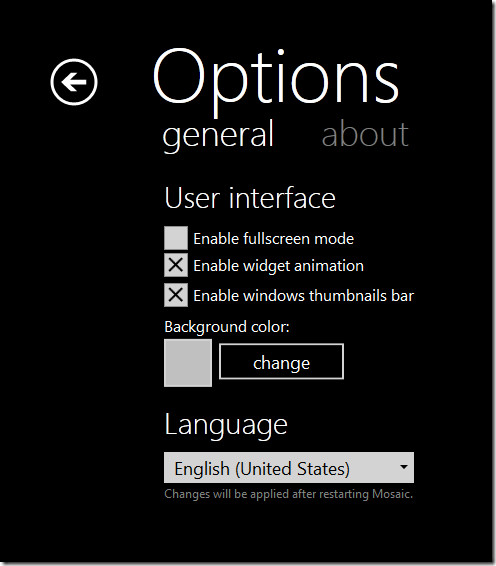The image size is (496, 566).
Task: Click the Options page title
Action: click(277, 81)
